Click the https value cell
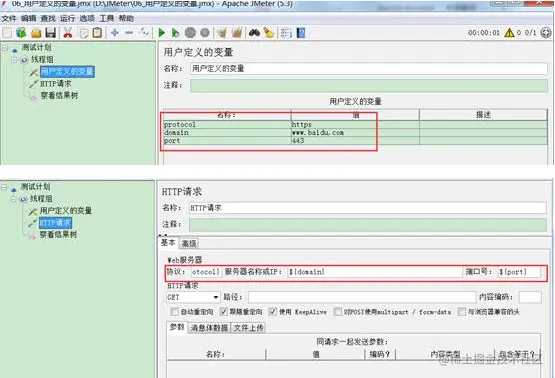This screenshot has height=378, width=555. tap(355, 125)
